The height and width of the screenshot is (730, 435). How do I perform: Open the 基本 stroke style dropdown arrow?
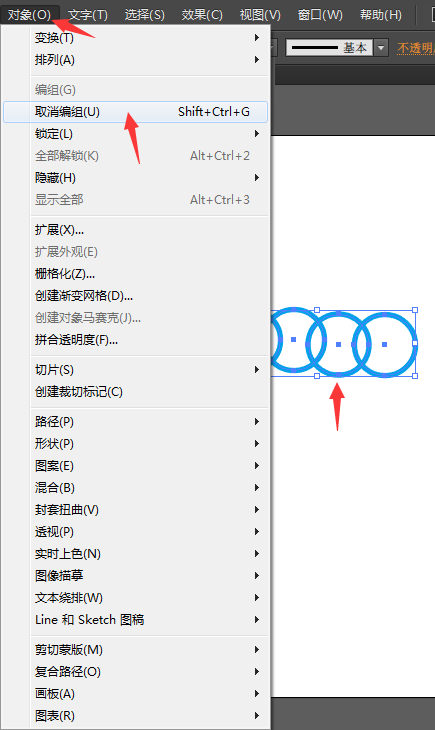pos(381,47)
